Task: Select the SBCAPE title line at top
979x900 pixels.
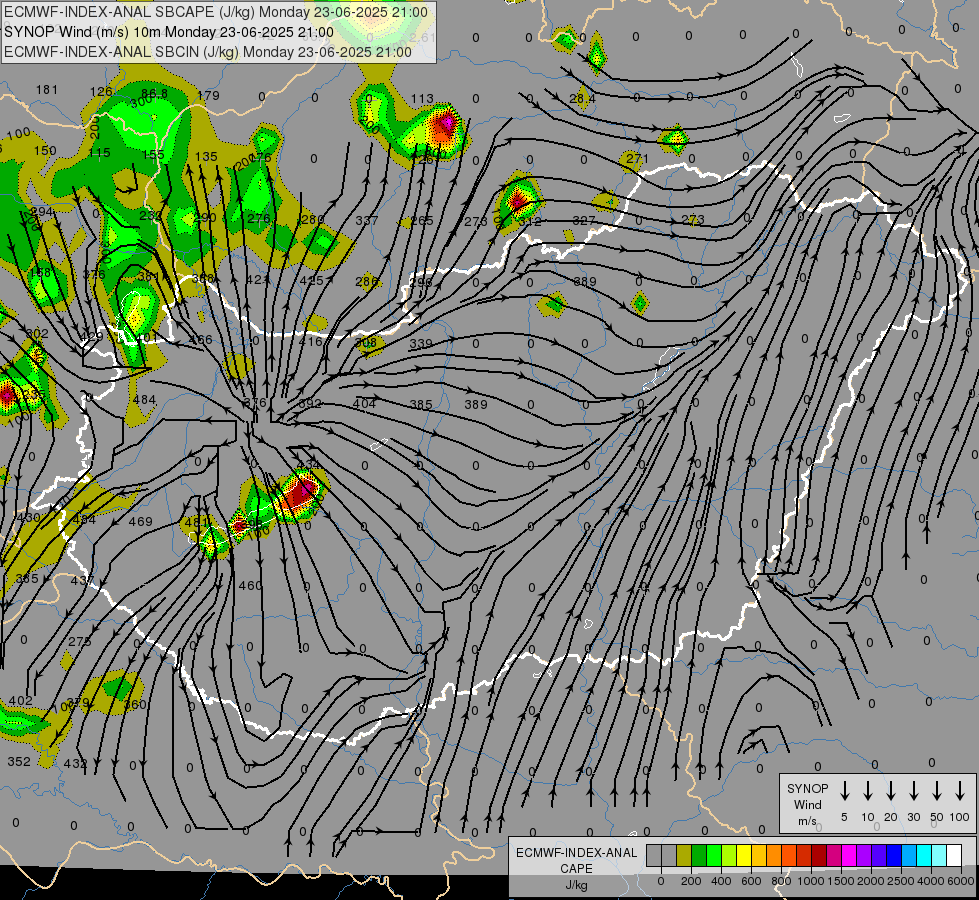Action: coord(216,12)
